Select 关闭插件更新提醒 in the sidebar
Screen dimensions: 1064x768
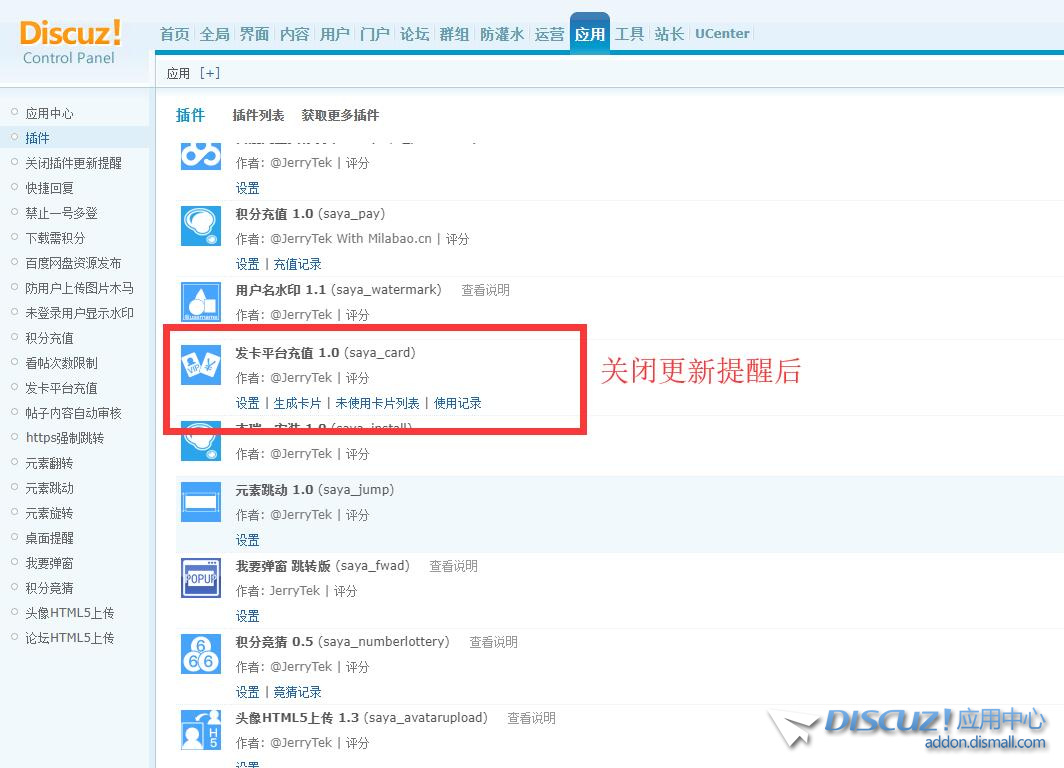(73, 163)
